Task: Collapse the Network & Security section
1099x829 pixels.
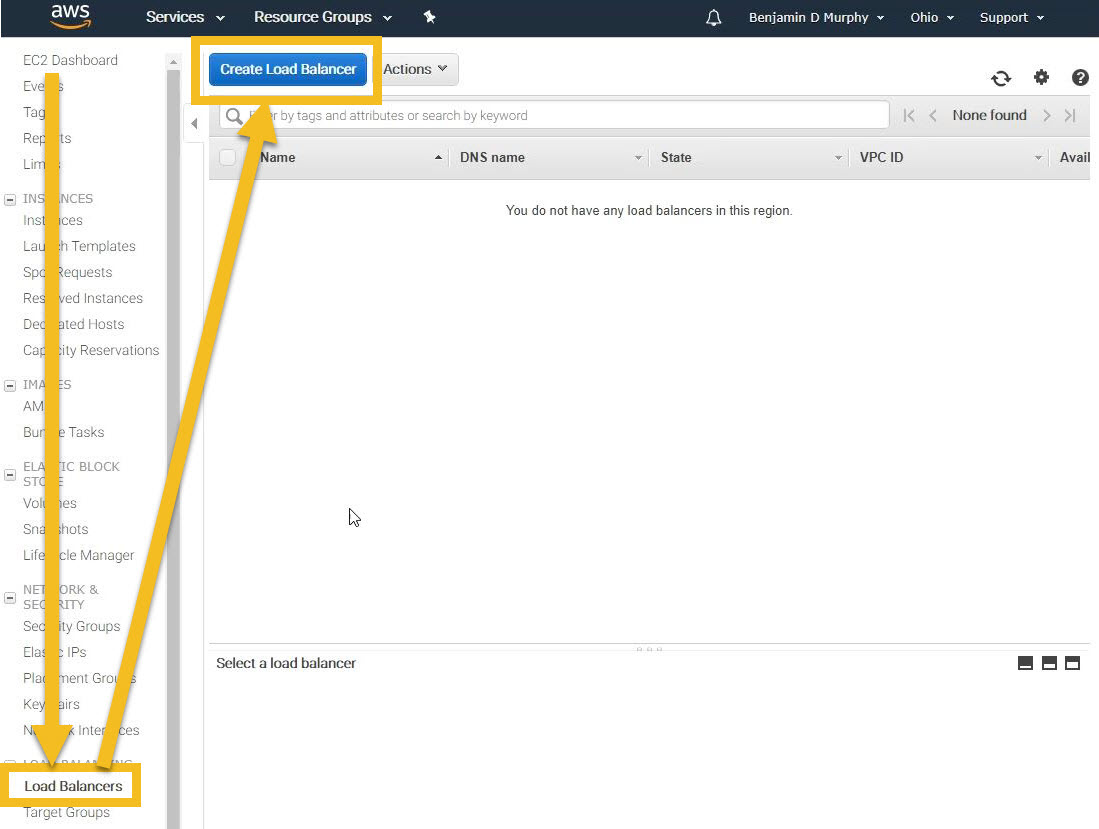Action: point(10,598)
